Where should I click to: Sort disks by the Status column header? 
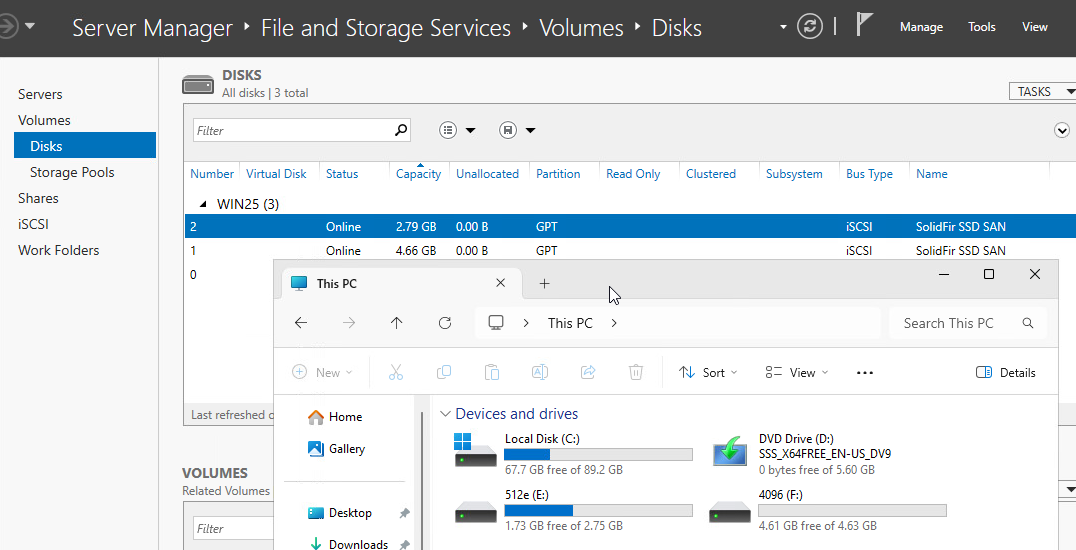tap(342, 174)
